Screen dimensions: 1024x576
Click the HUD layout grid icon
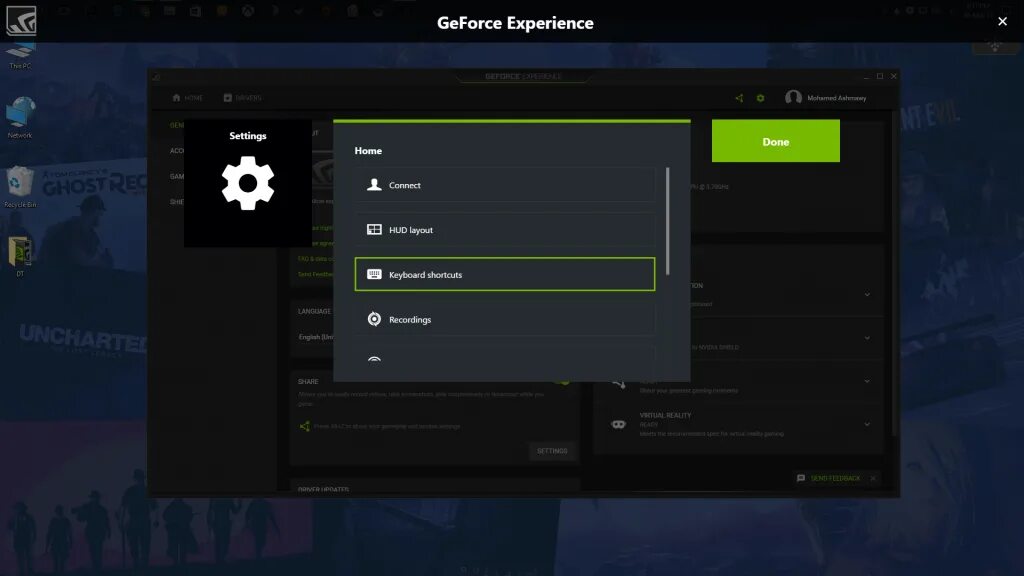[x=374, y=229]
